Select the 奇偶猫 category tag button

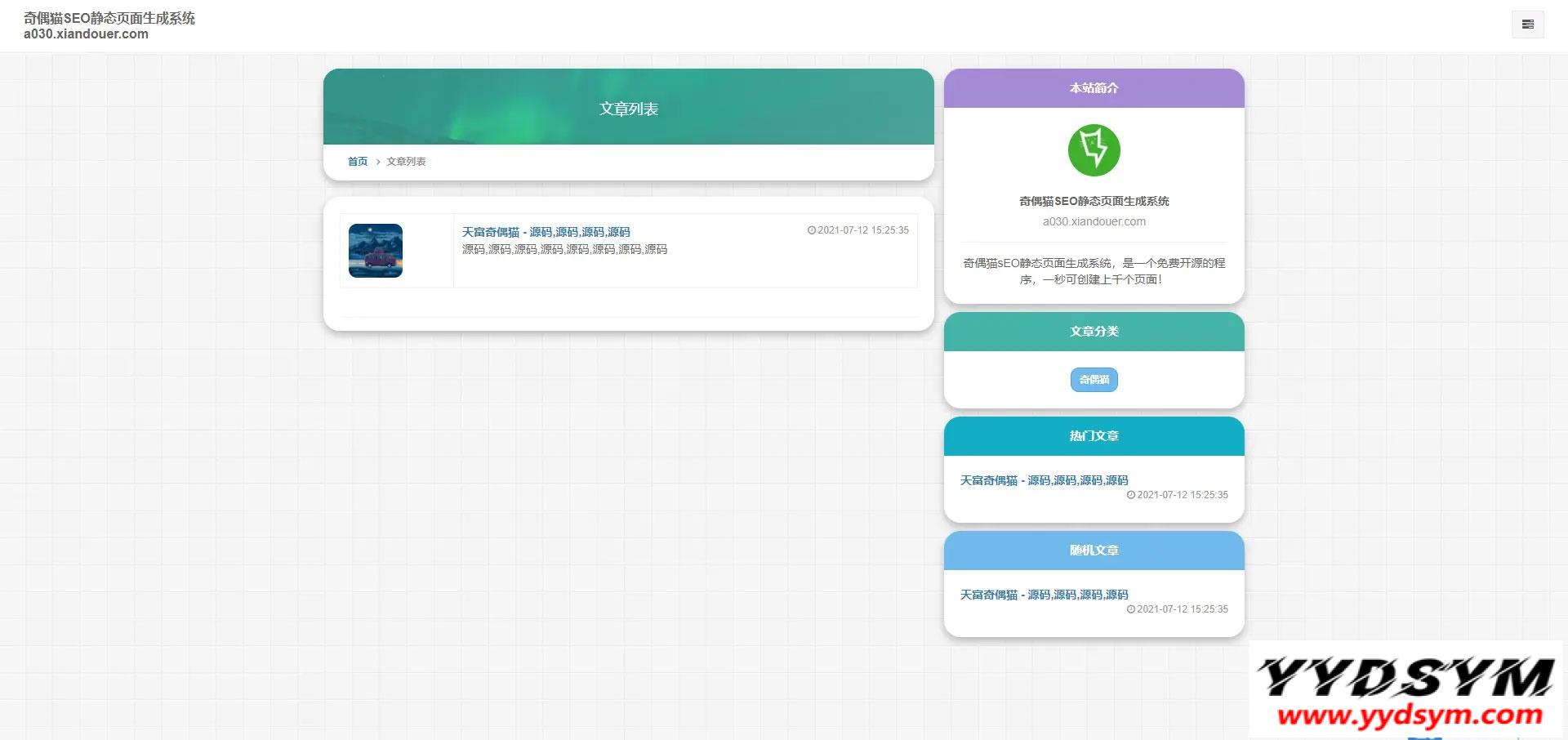tap(1094, 380)
